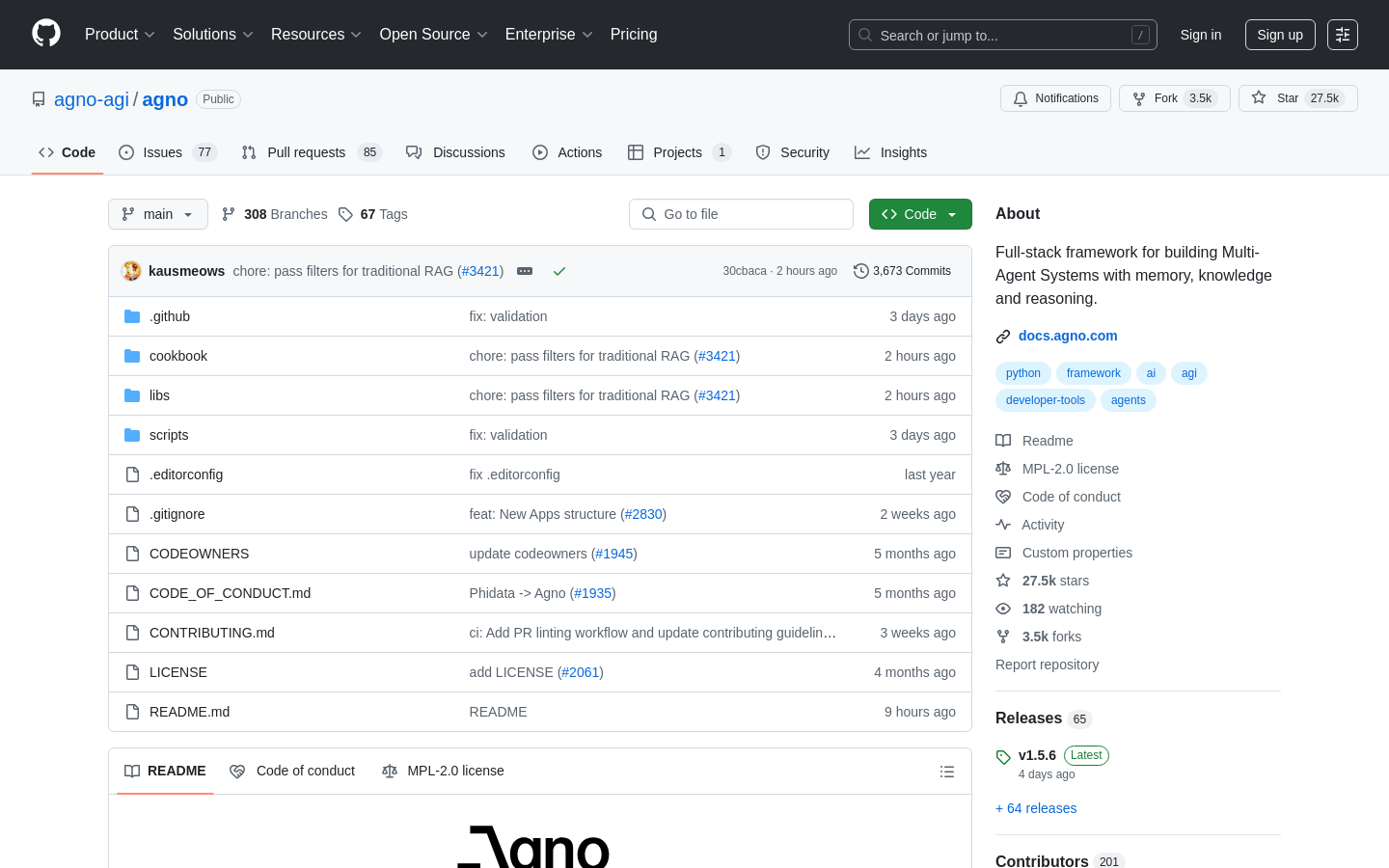Image resolution: width=1389 pixels, height=868 pixels.
Task: Open the Security tab
Action: tap(793, 152)
